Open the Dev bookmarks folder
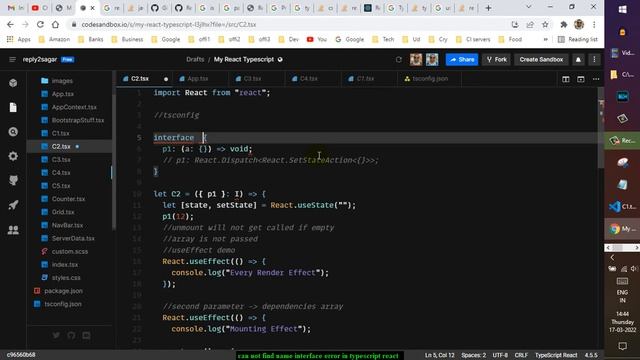Viewport: 640px width, 360px height. click(289, 40)
